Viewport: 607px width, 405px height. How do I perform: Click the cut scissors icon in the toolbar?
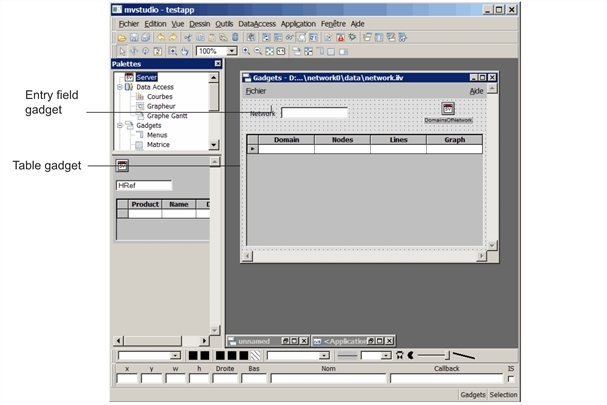pos(187,37)
